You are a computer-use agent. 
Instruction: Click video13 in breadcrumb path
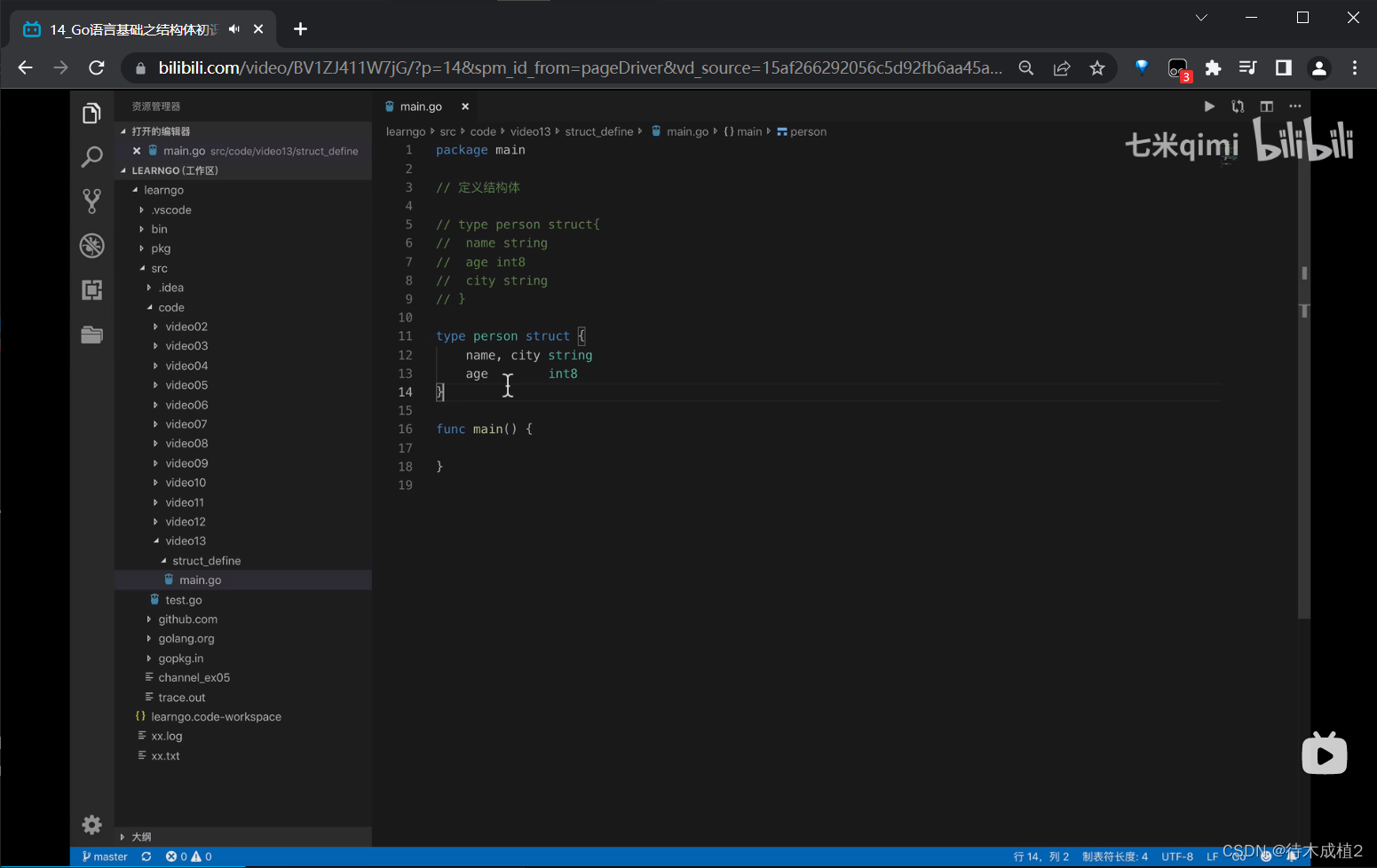point(530,131)
